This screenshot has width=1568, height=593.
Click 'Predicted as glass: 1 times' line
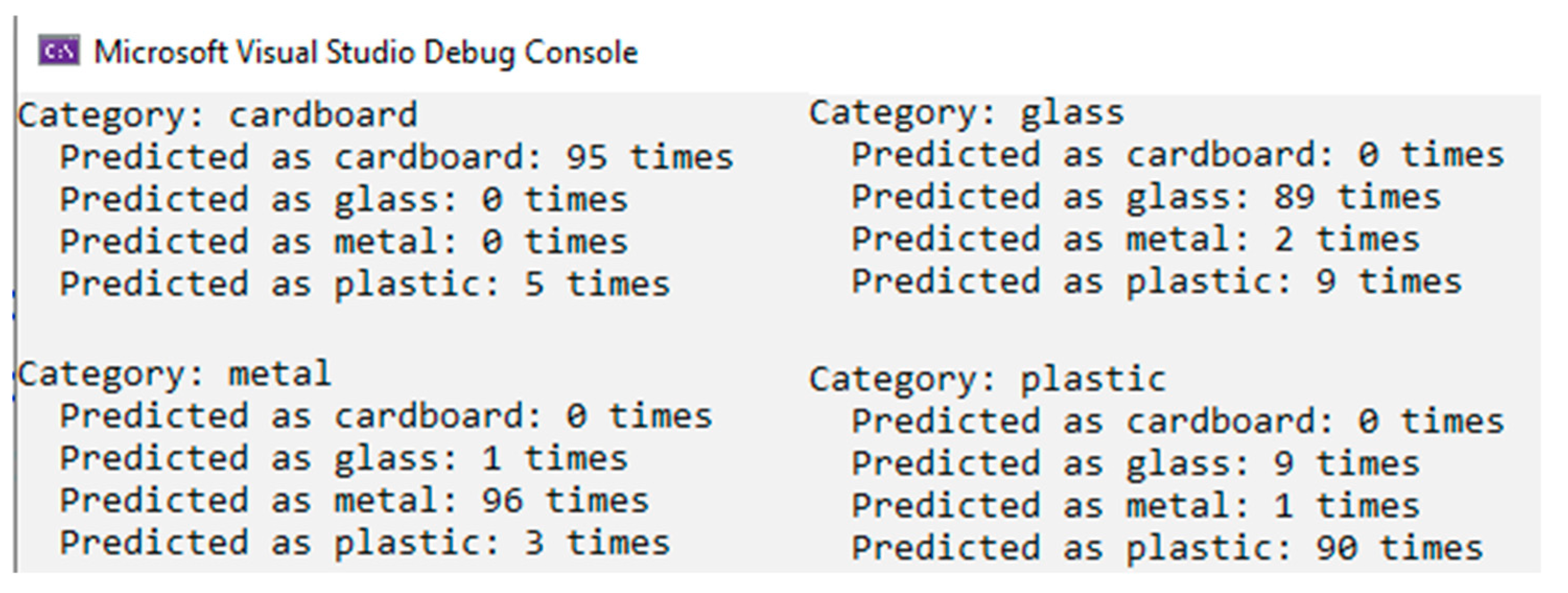pos(343,459)
